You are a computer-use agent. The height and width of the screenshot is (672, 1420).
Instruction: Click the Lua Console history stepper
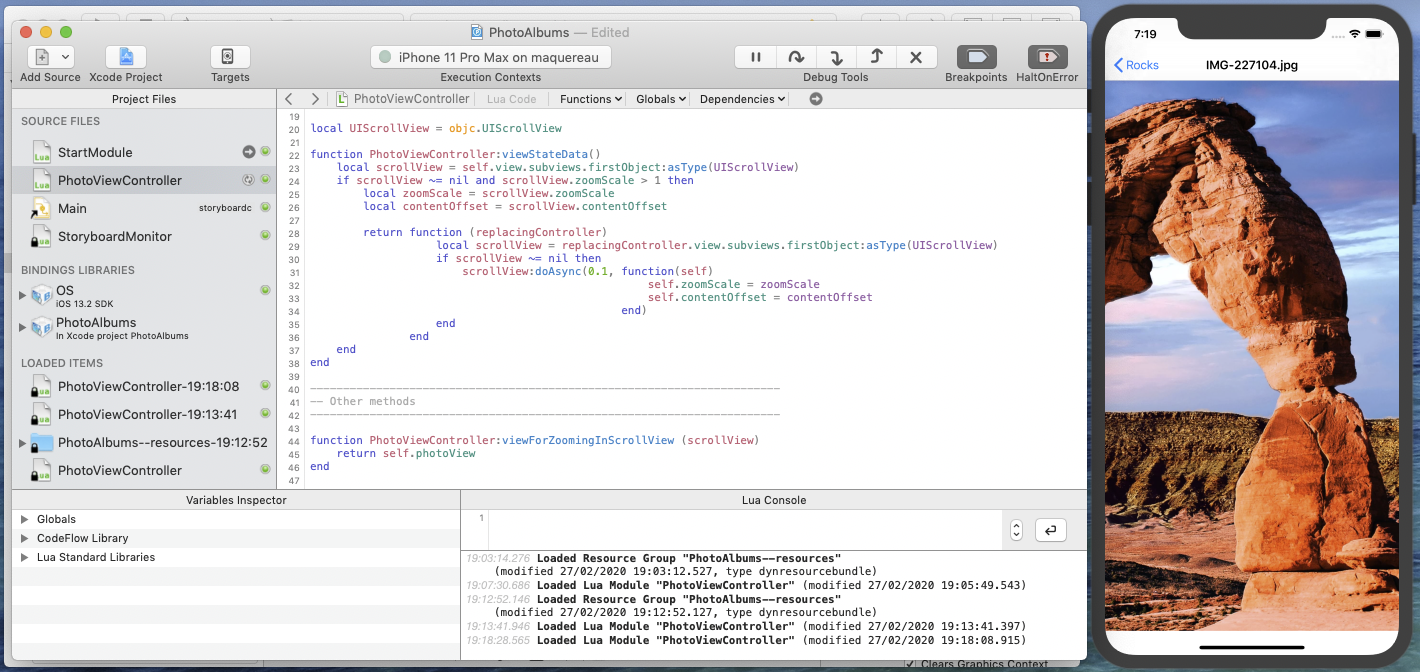coord(1016,530)
